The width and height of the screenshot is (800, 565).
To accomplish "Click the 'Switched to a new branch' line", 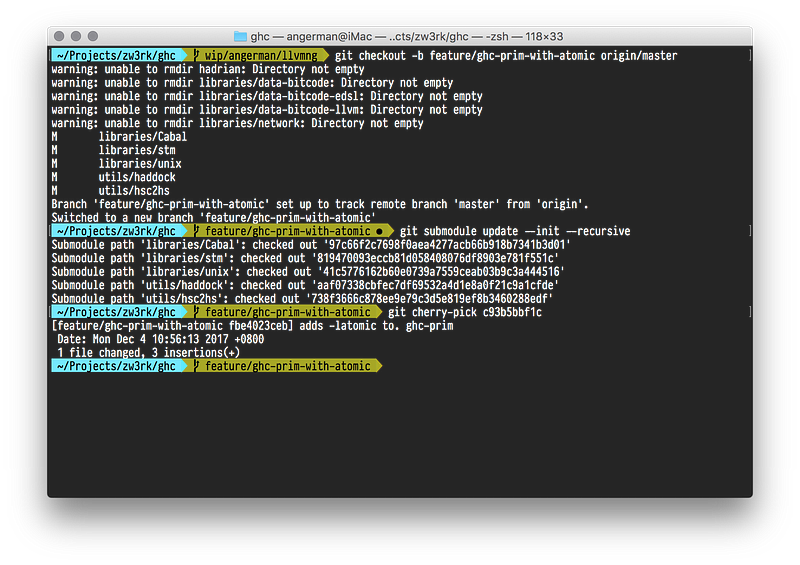I will (x=213, y=217).
